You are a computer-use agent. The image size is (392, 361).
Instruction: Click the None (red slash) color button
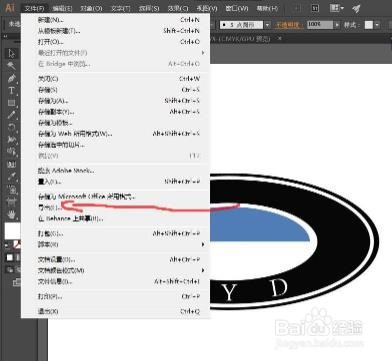click(17, 245)
